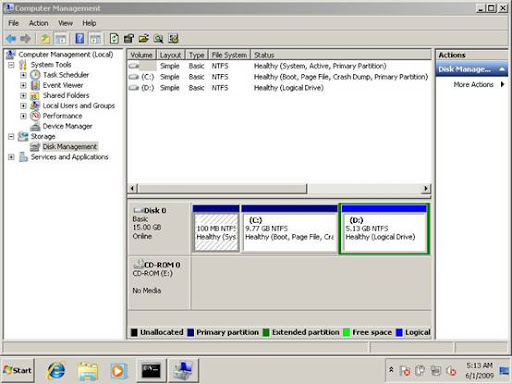Click the Free space light green legend swatch
This screenshot has height=384, width=512.
[x=347, y=332]
